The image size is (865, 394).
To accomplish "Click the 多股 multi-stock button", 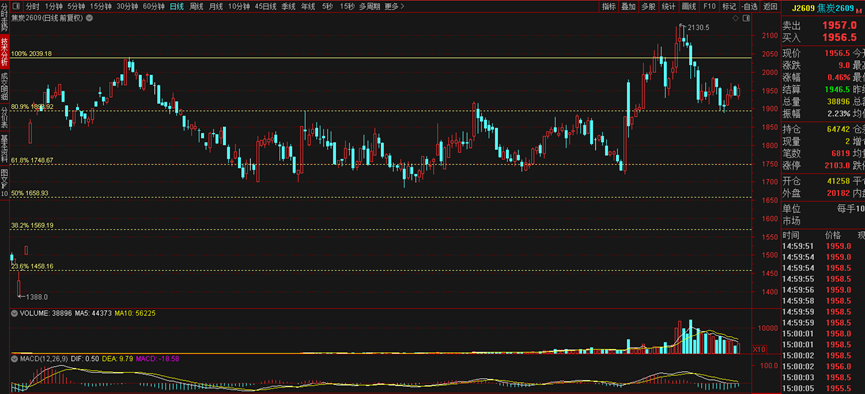I will pos(648,7).
